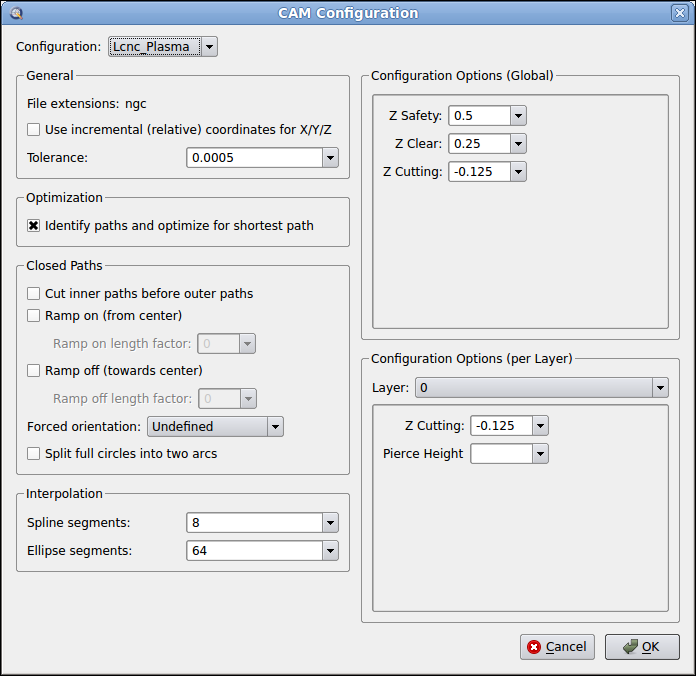Confirm settings with the OK button

click(x=642, y=647)
